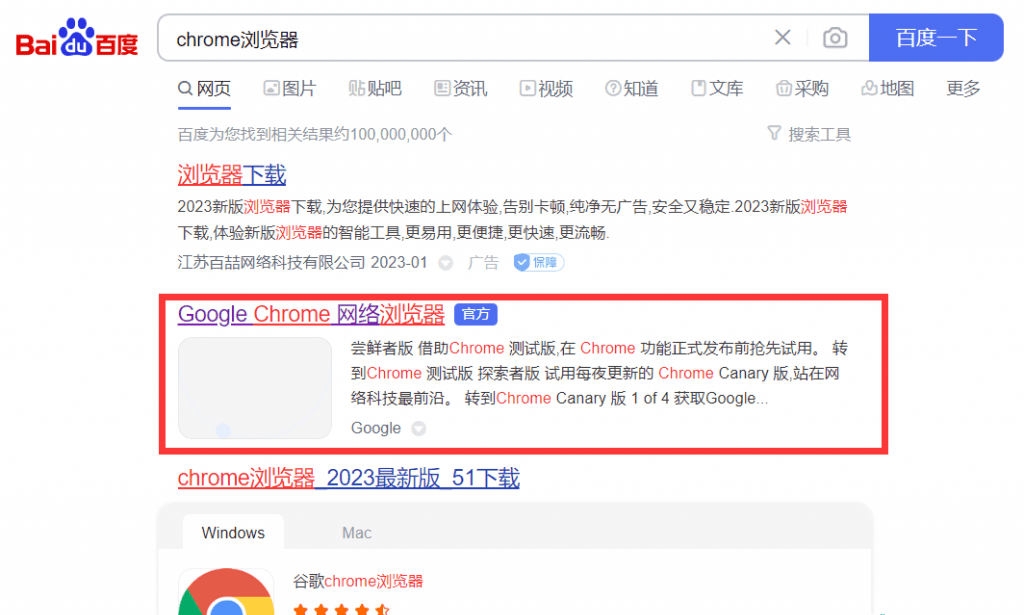Switch to the 贴吧 tab
Viewport: 1024px width, 615px height.
pyautogui.click(x=375, y=89)
